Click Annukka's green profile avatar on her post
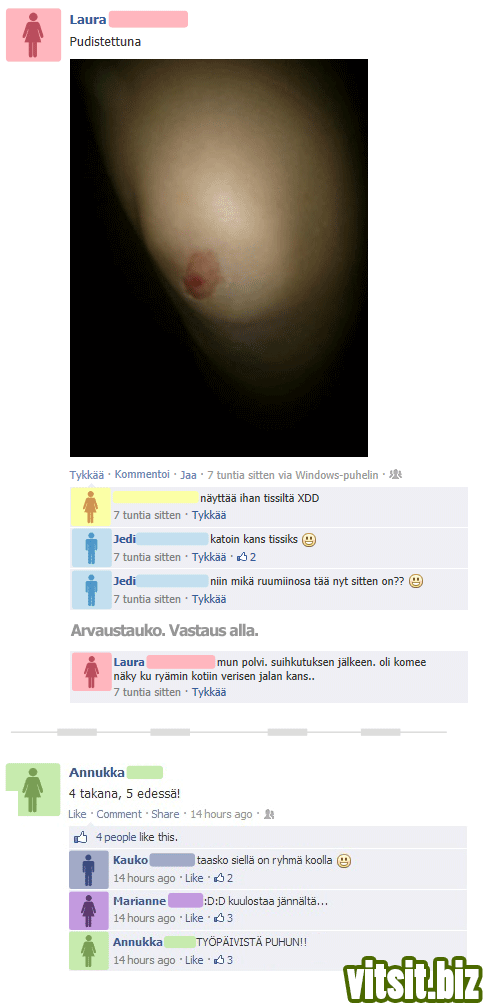This screenshot has height=1005, width=483. click(x=33, y=790)
